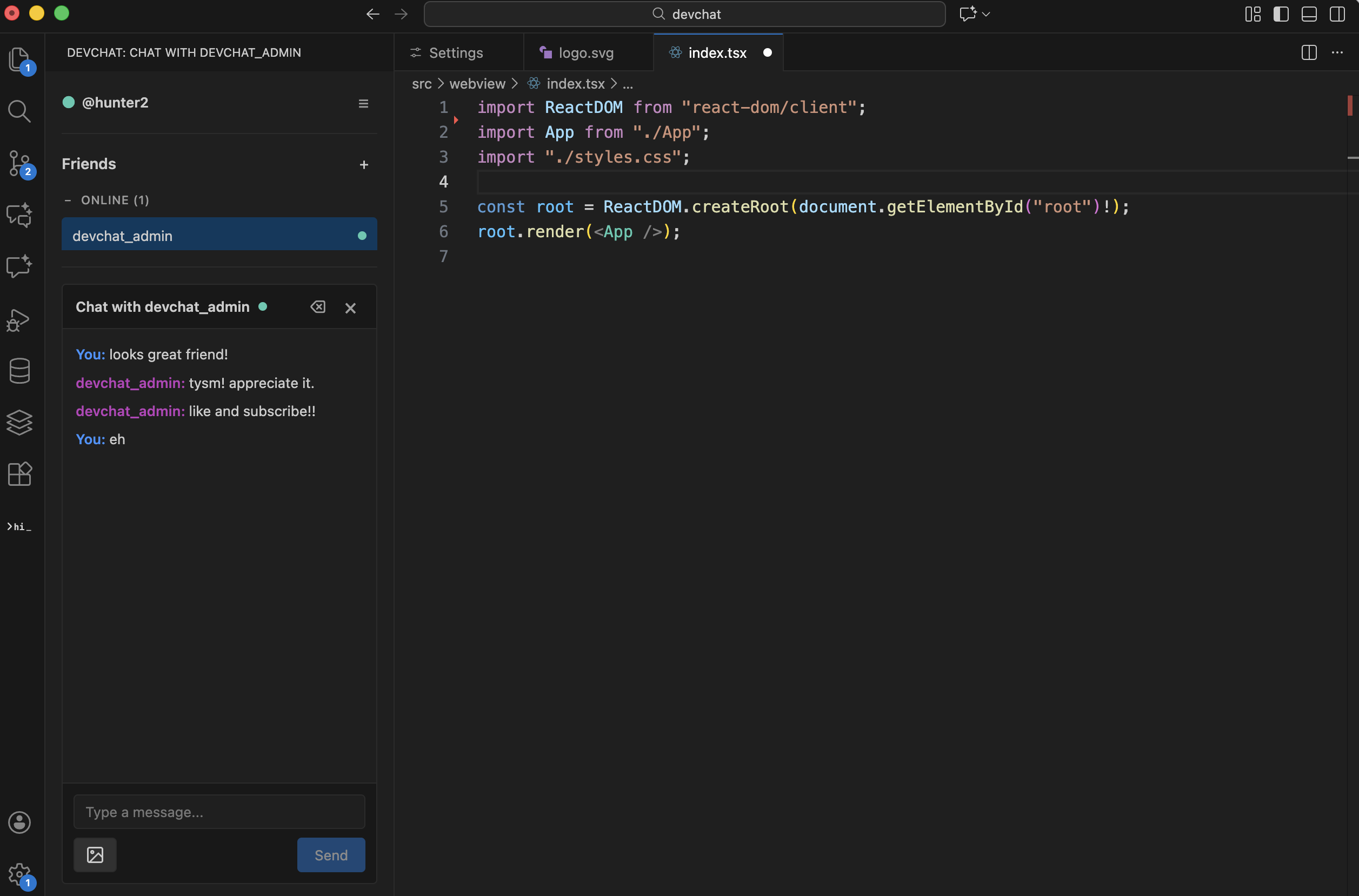Select the Run and Debug icon
Viewport: 1359px width, 896px height.
20,320
